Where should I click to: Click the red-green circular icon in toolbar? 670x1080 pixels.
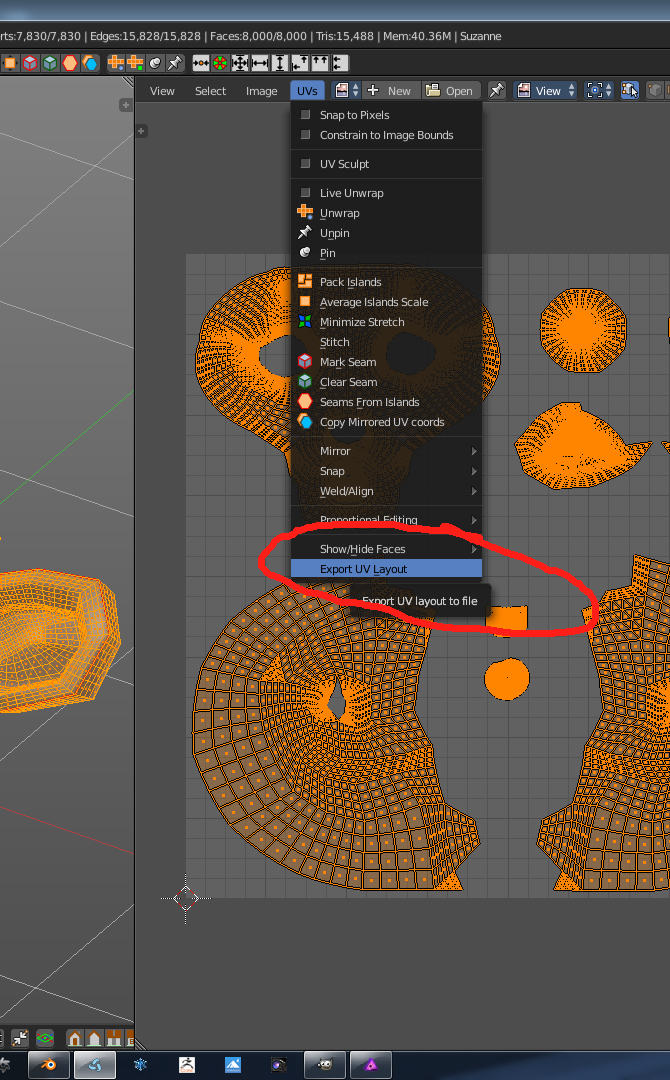point(220,63)
